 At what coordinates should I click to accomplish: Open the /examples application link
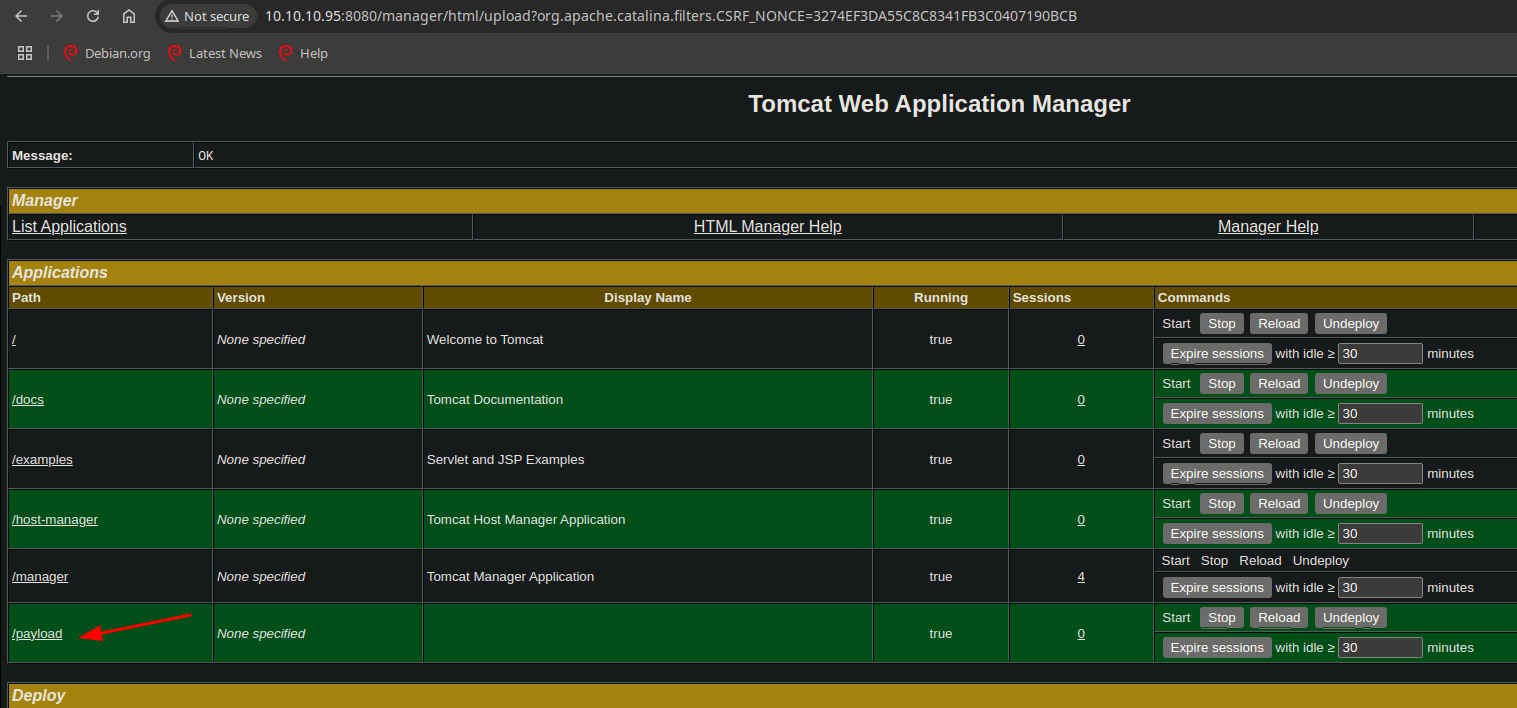[x=42, y=459]
